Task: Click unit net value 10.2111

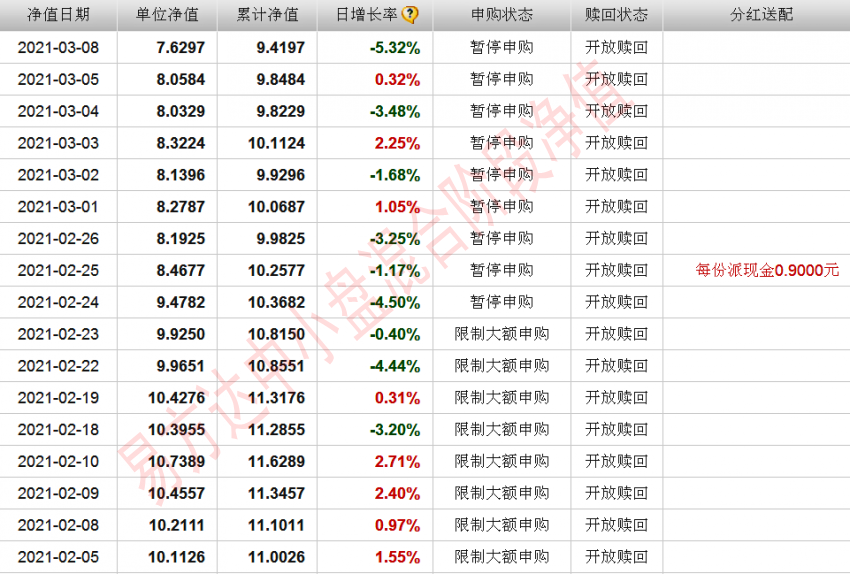Action: [177, 525]
